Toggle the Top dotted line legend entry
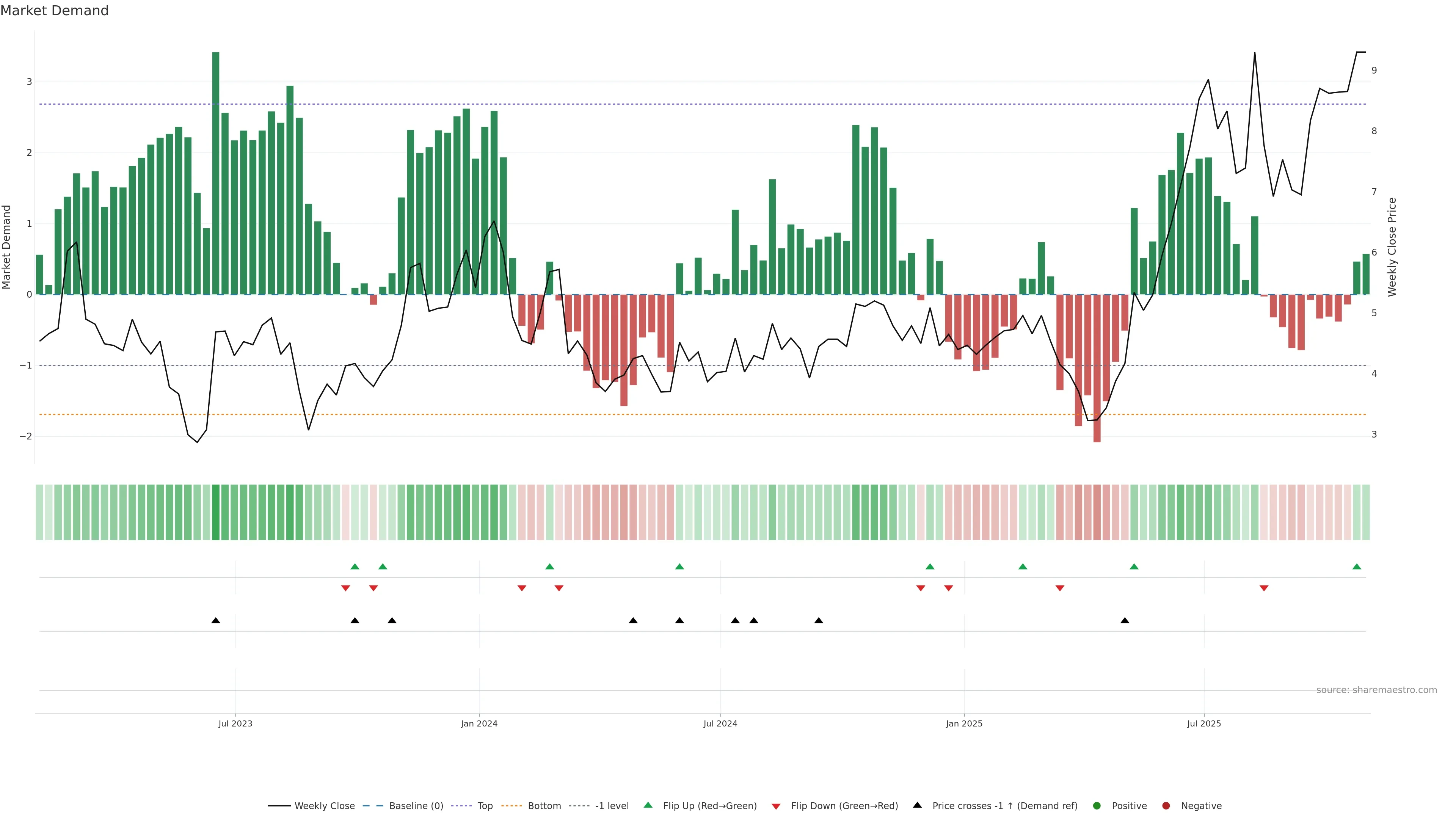 tap(485, 805)
